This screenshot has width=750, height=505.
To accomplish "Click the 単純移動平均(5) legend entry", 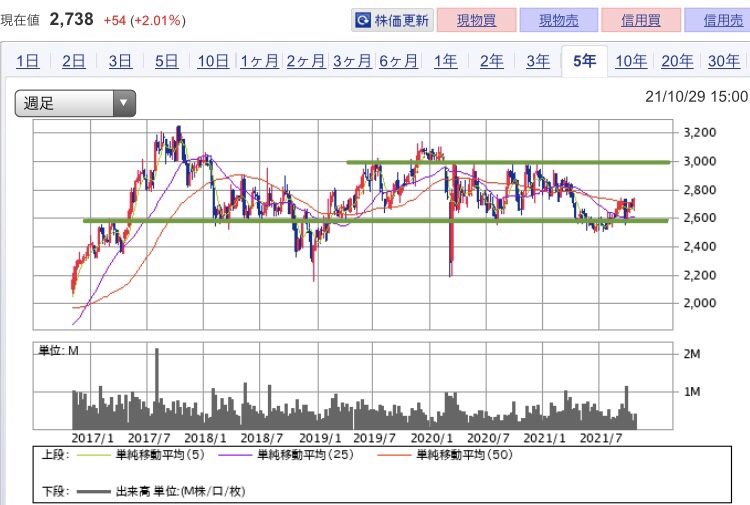I will point(142,455).
